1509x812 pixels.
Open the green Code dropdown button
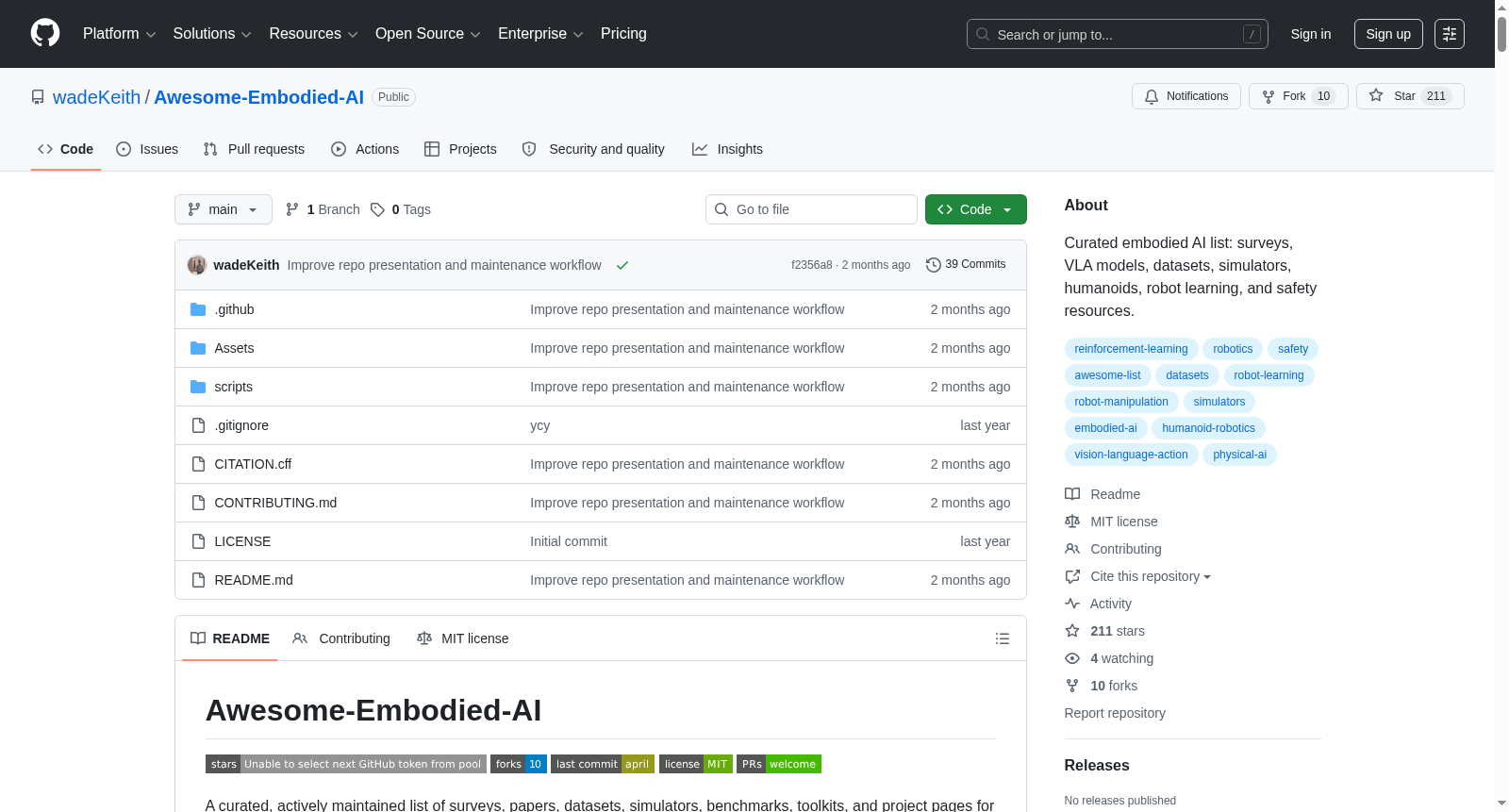(x=975, y=209)
